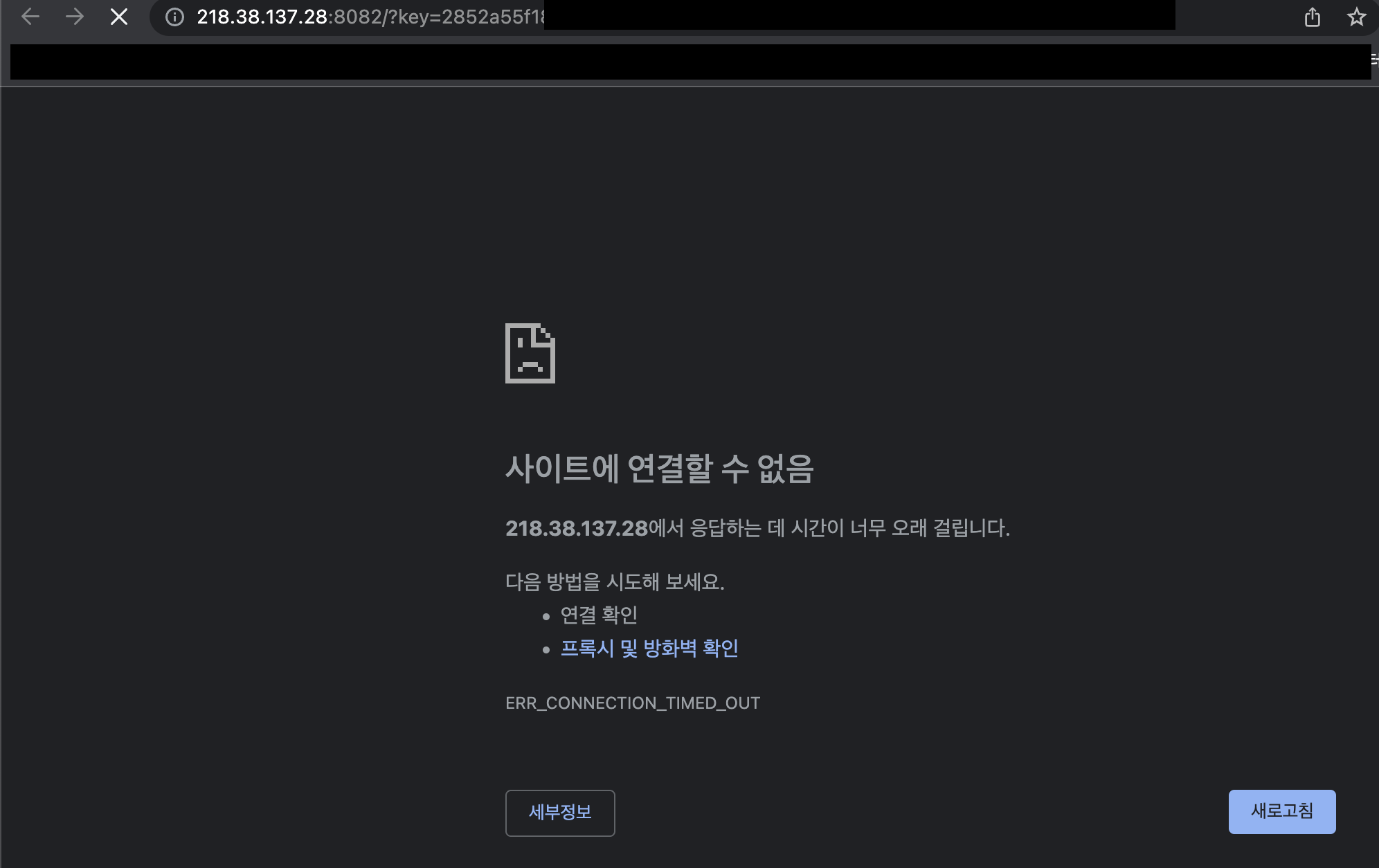Click the bold 218.38.137.28 in error message

576,528
